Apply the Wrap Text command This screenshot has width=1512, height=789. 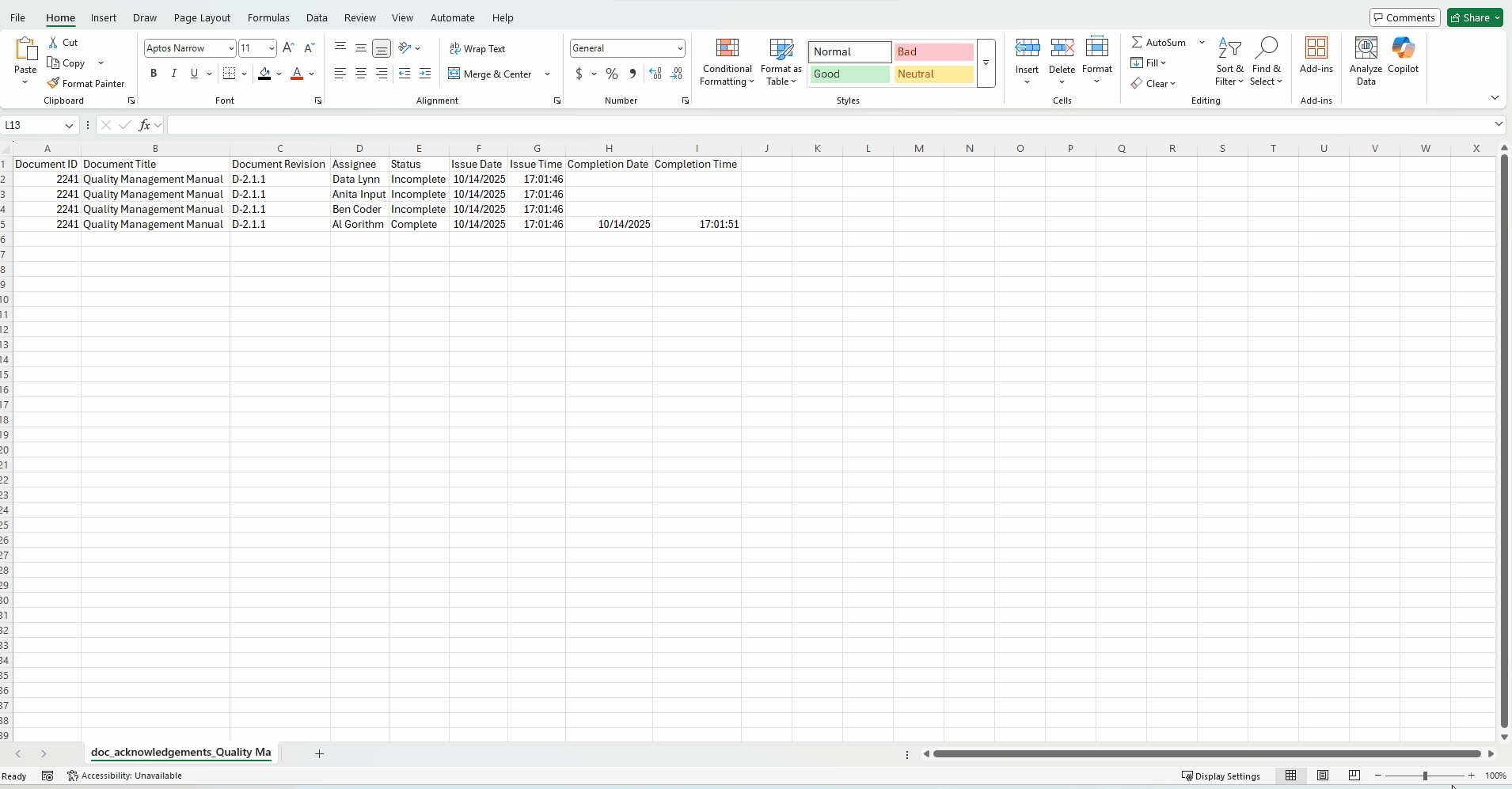coord(477,48)
